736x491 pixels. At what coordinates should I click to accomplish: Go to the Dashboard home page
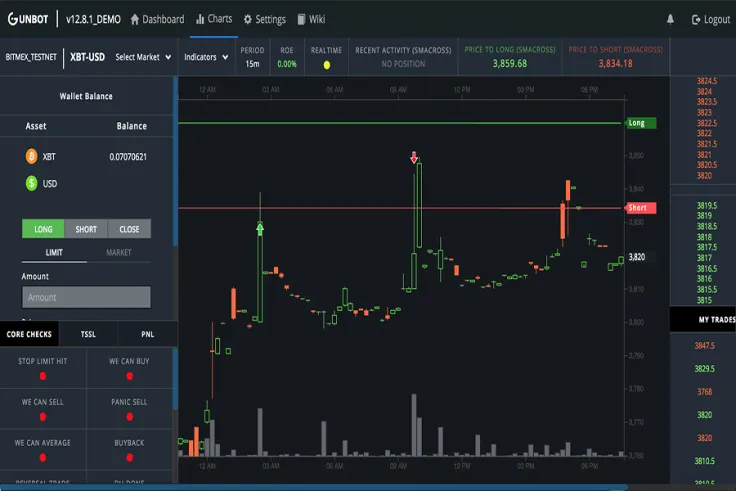pos(157,19)
